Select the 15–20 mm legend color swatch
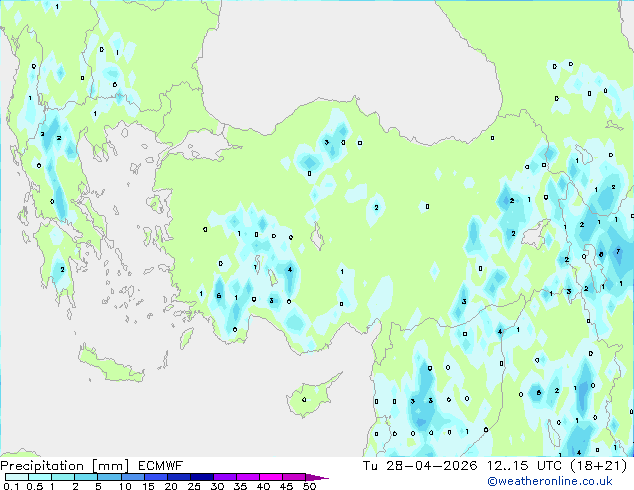 (155, 477)
